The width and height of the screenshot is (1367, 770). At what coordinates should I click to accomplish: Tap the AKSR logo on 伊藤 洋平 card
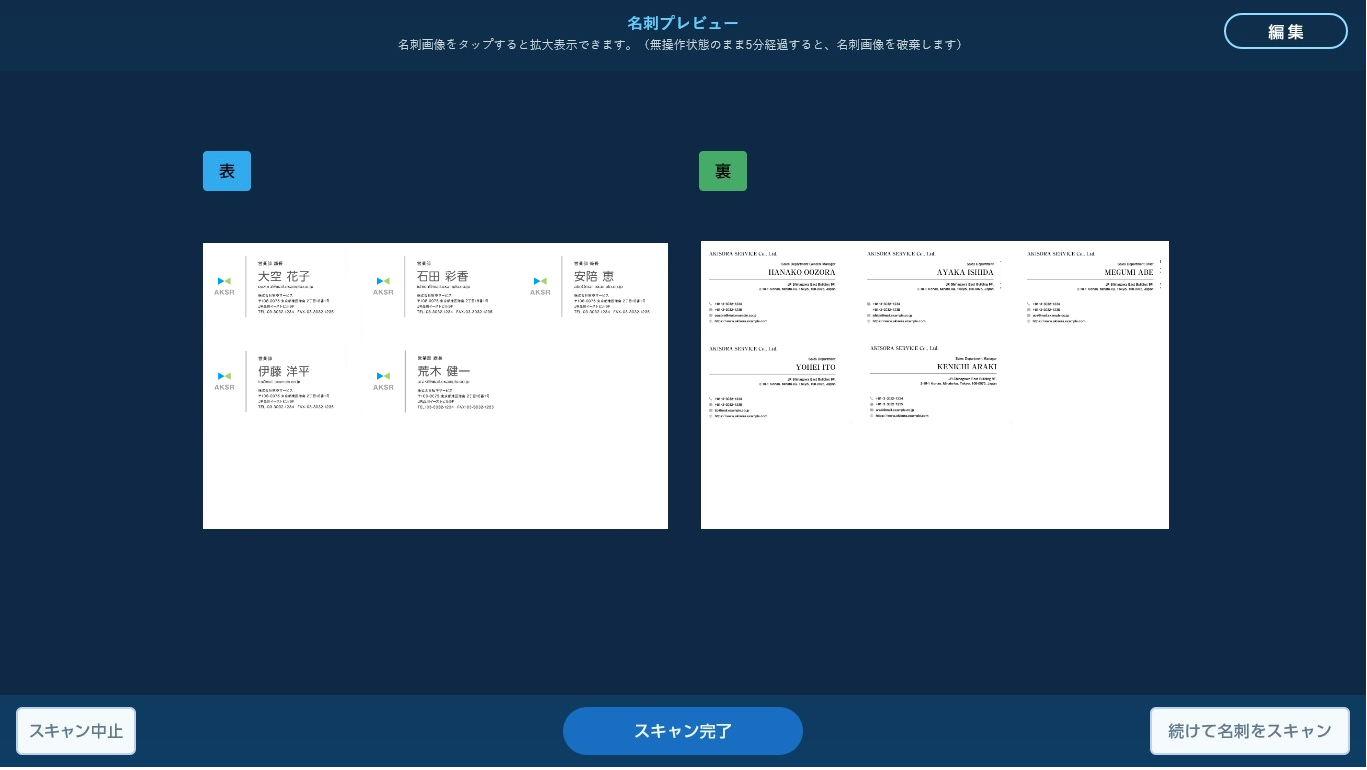[x=224, y=380]
